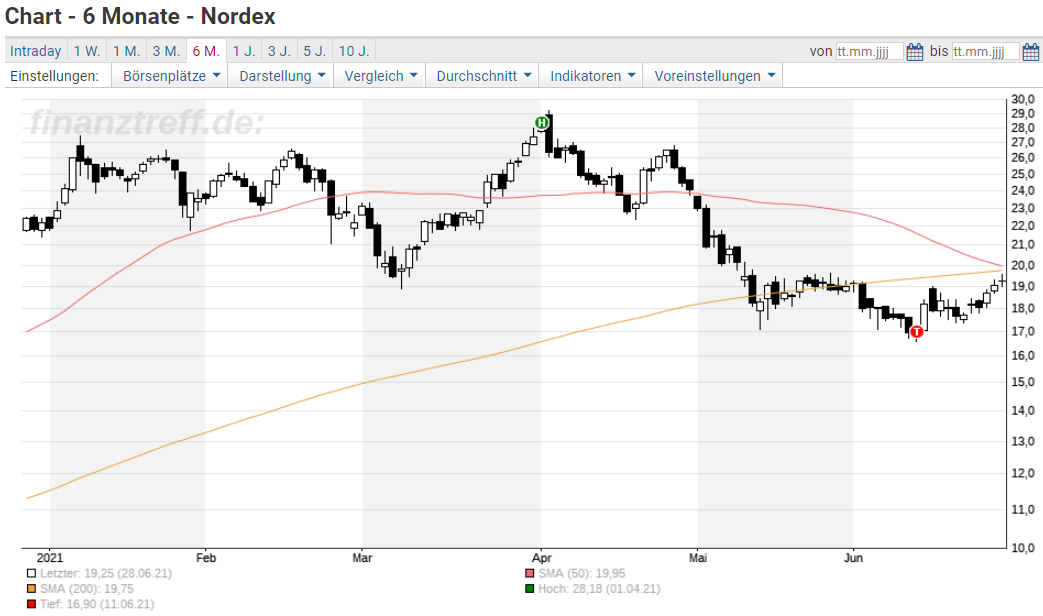Viewport: 1043px width, 616px height.
Task: Click the 'Chart - 6 Monate - Nordex' heading
Action: (140, 16)
